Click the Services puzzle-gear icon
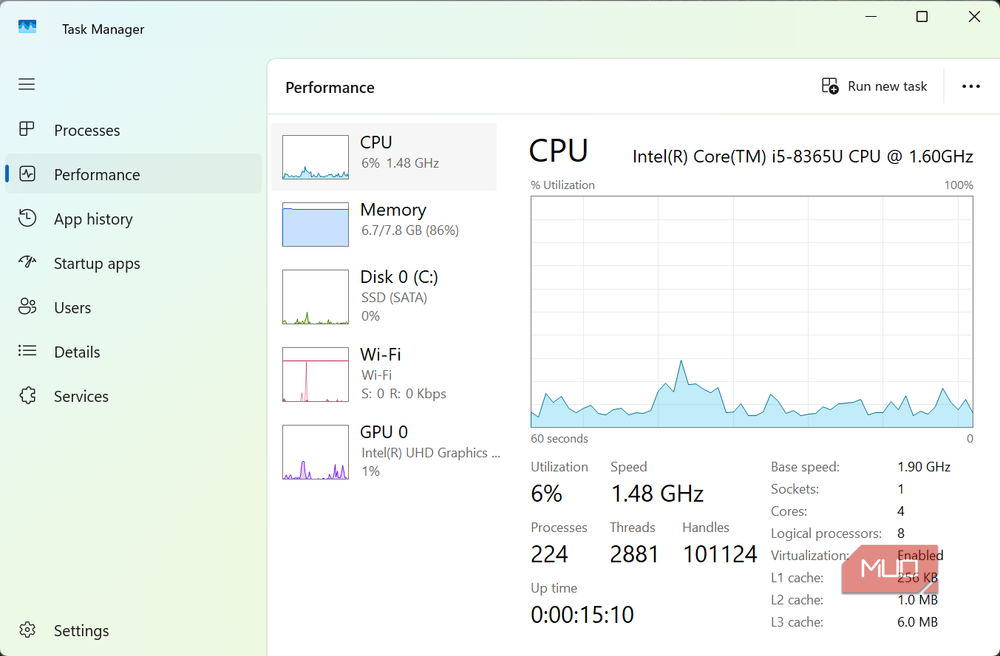1000x656 pixels. [x=27, y=395]
